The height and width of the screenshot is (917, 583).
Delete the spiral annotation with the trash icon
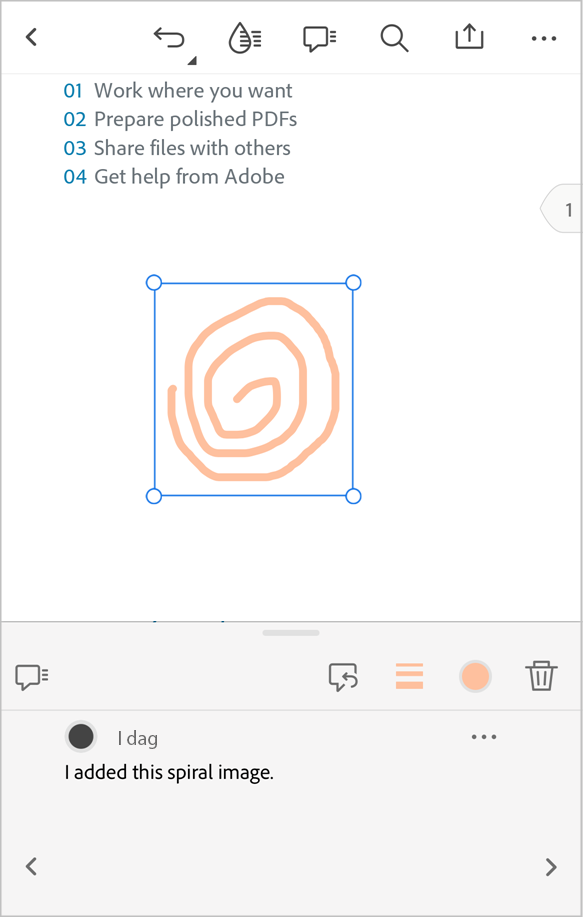point(542,676)
